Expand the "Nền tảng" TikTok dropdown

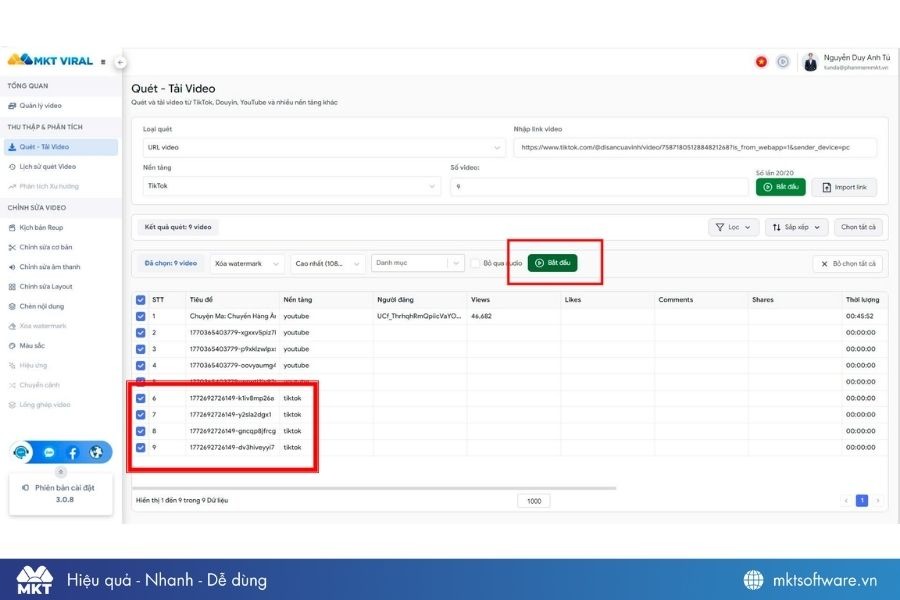[291, 186]
